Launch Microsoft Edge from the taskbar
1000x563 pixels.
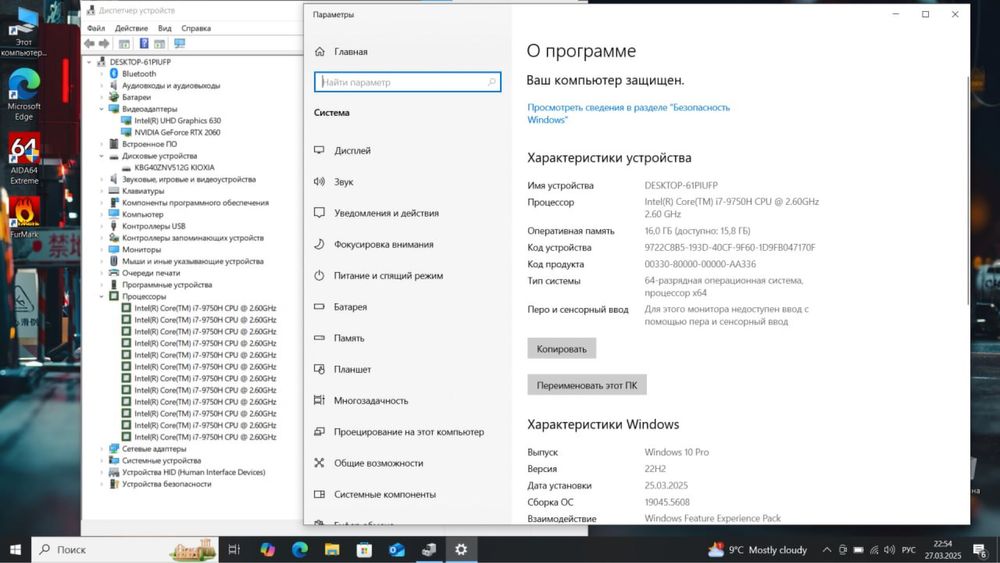pos(300,550)
